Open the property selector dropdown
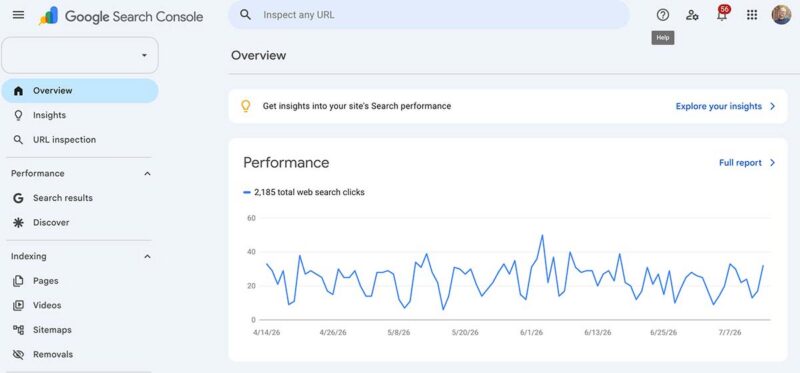 [x=80, y=55]
